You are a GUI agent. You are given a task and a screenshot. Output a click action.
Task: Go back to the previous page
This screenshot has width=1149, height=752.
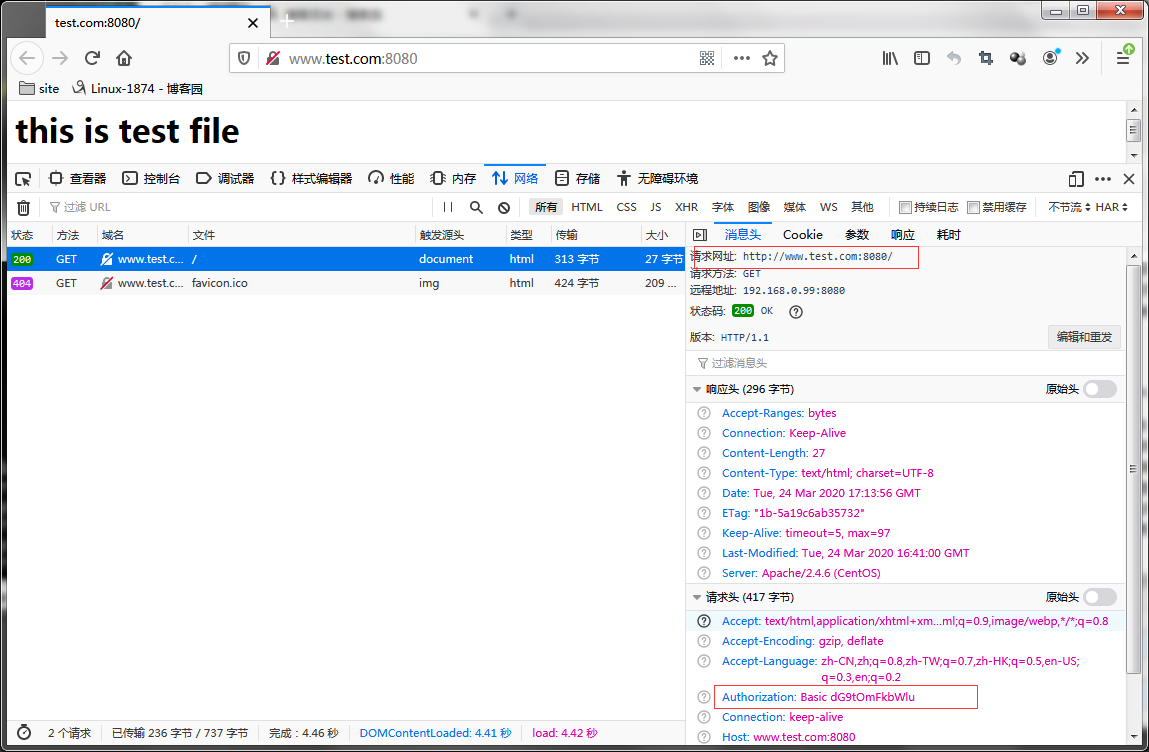pos(27,58)
